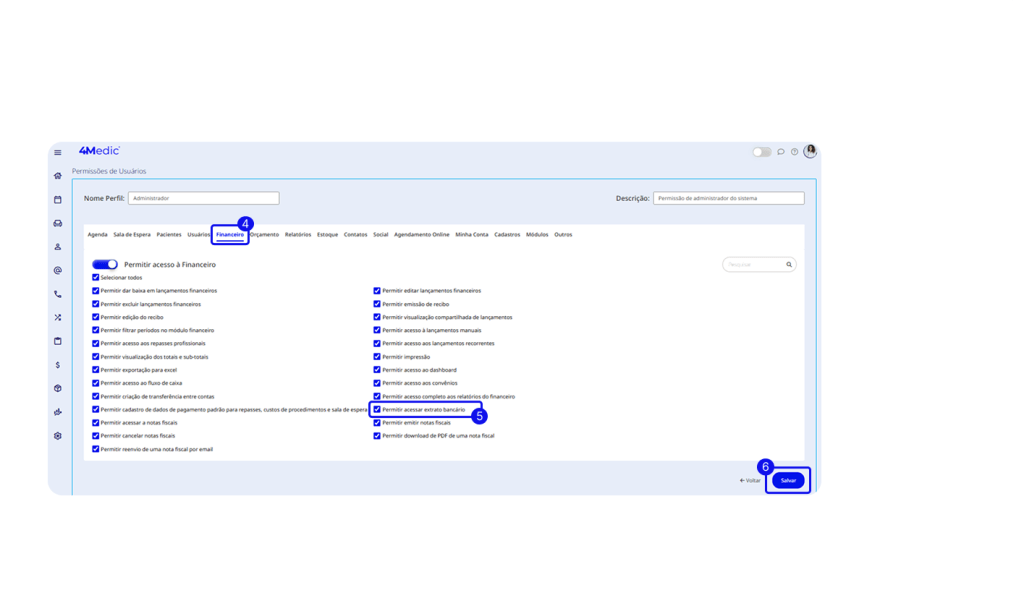Open the Relatórios tab

coord(298,234)
